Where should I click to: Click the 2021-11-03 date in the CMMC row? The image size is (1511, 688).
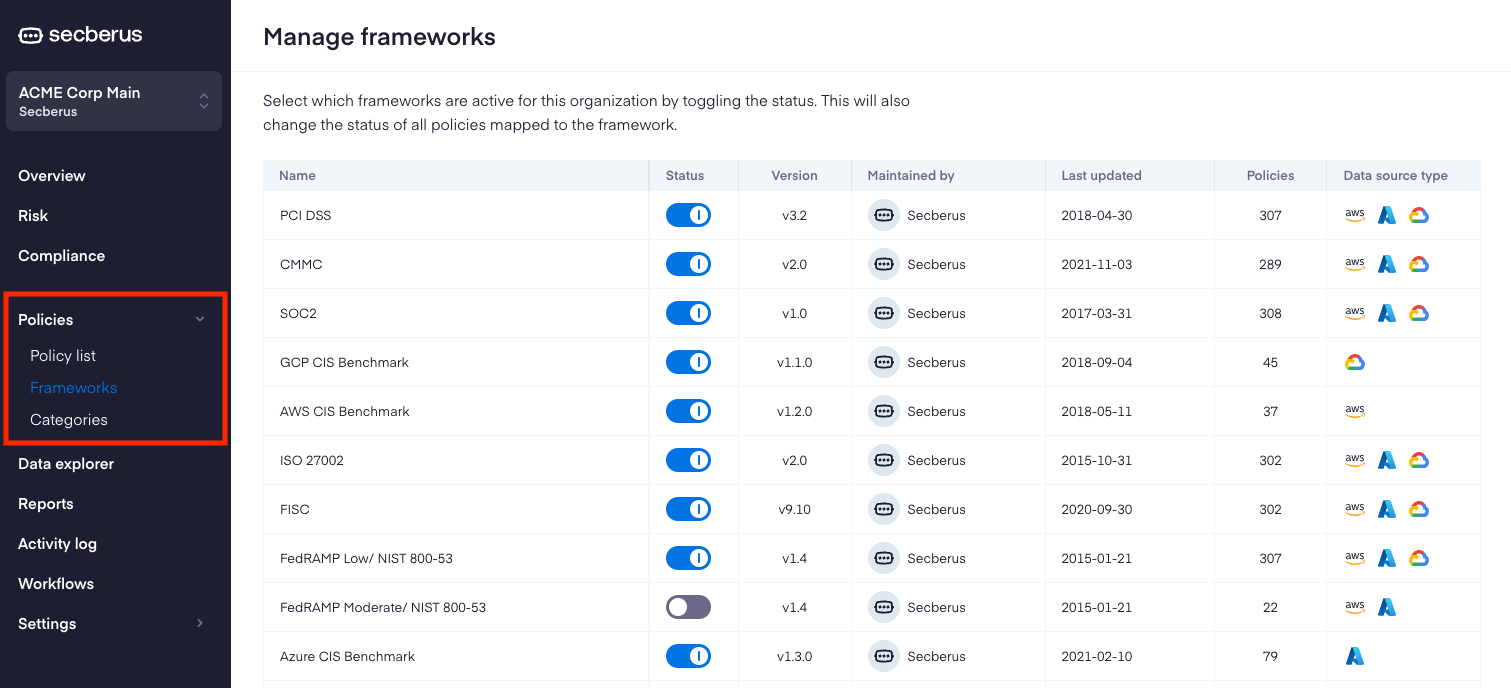tap(1096, 264)
